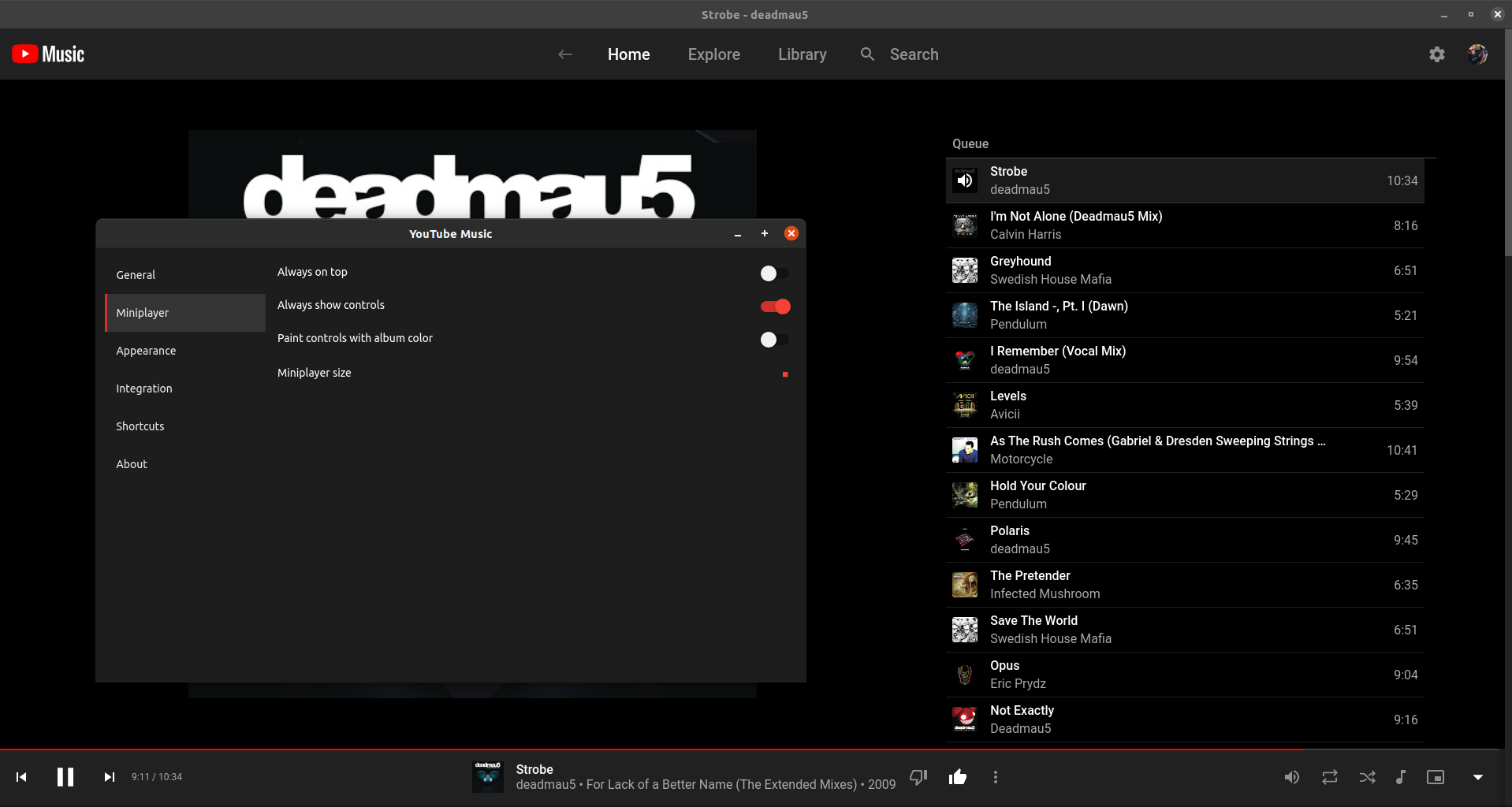Click The Island album thumbnail
Screen dimensions: 1512x807
965,315
